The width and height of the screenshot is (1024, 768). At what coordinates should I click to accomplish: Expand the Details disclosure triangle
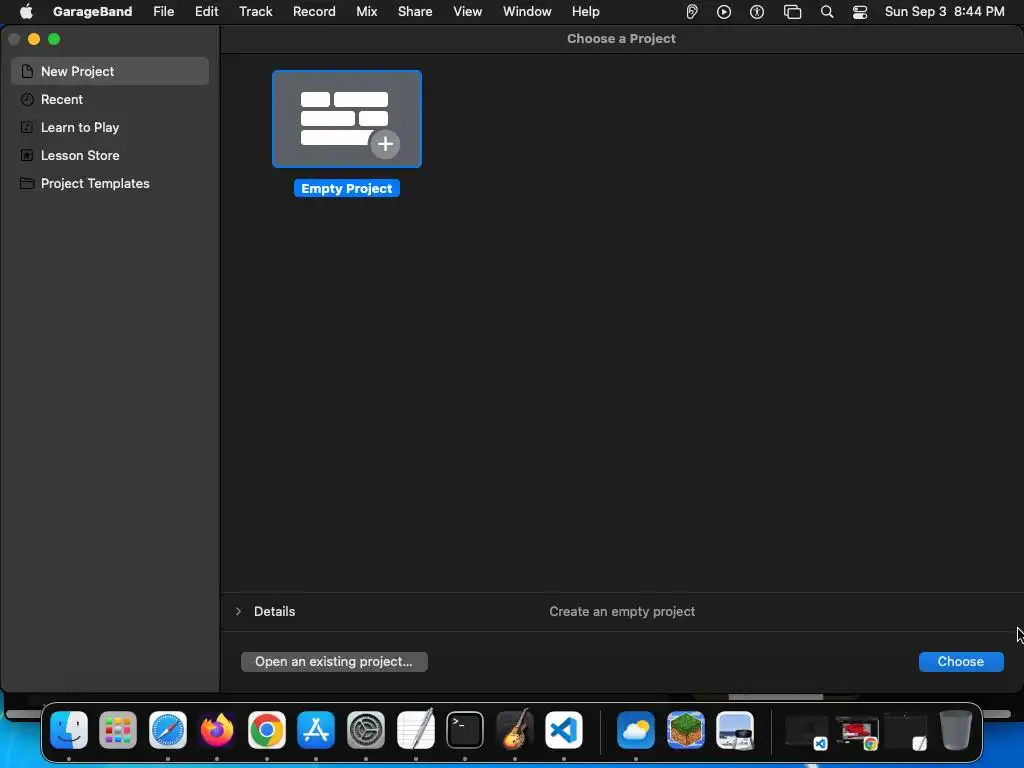pyautogui.click(x=238, y=611)
